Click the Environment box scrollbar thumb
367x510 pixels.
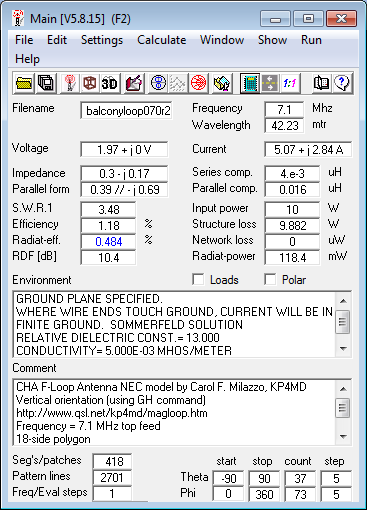coord(343,322)
